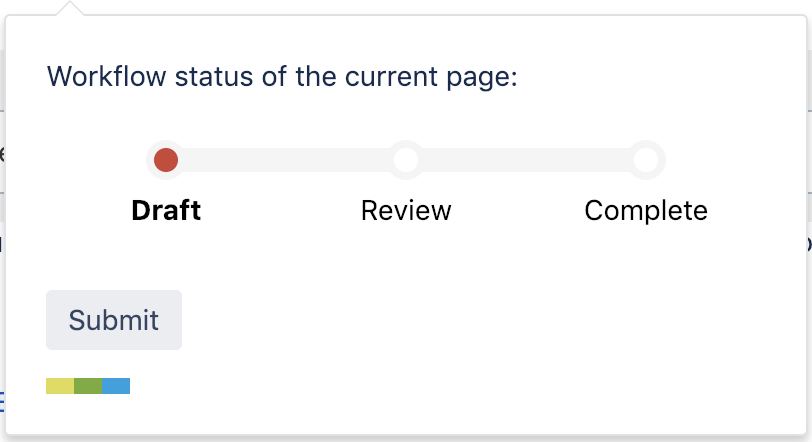812x442 pixels.
Task: Click the blue color block
Action: click(x=116, y=386)
